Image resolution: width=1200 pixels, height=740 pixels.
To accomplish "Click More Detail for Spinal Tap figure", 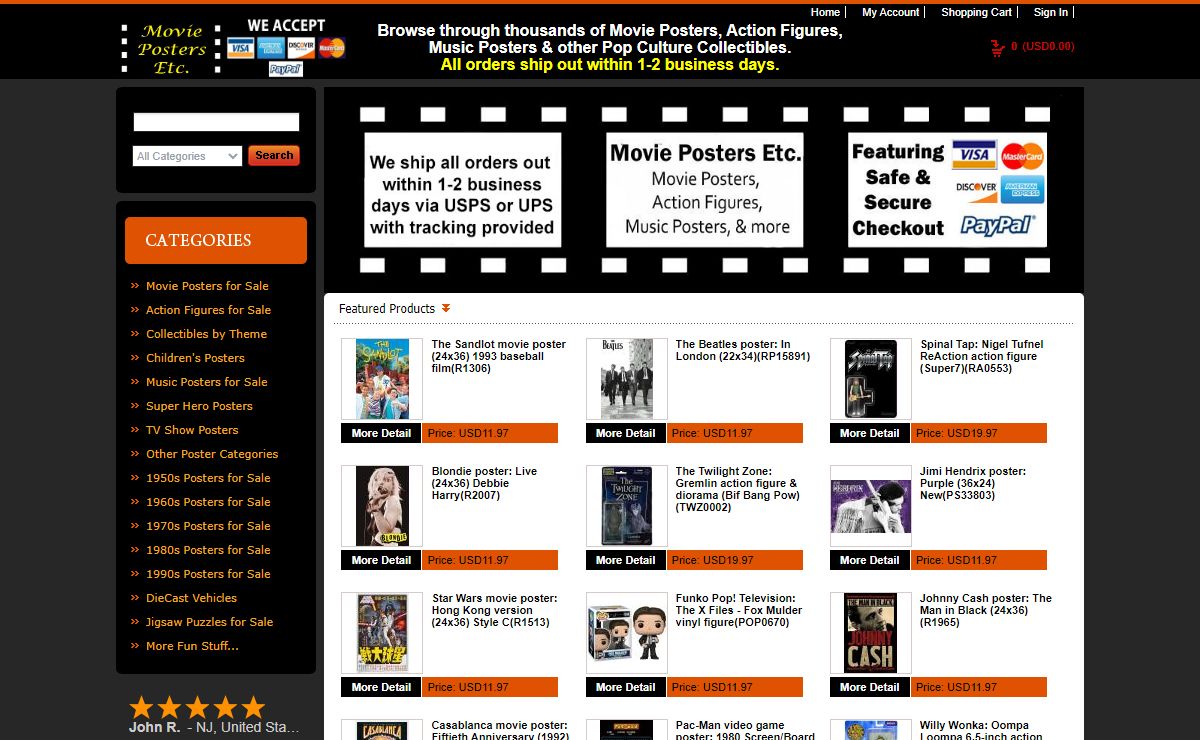I will (870, 433).
